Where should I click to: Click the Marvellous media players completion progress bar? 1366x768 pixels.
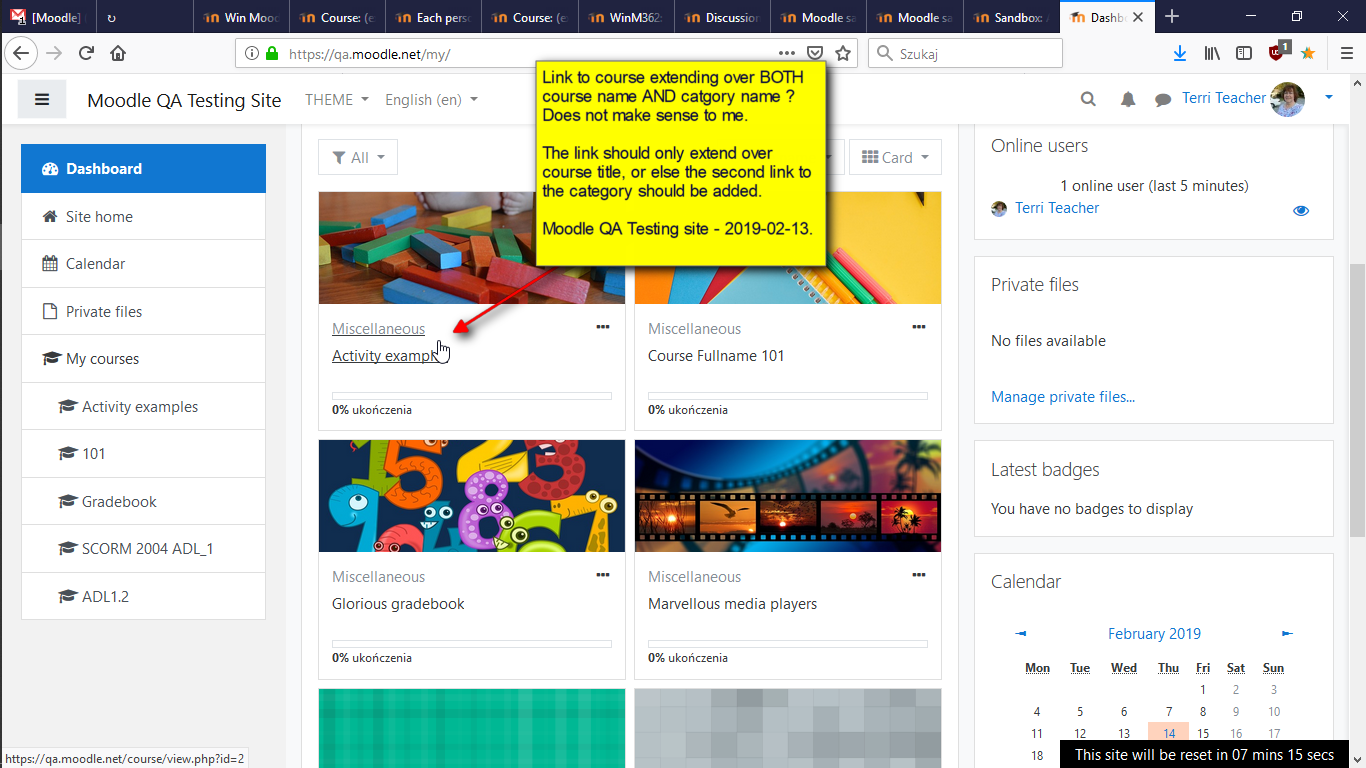tap(788, 644)
